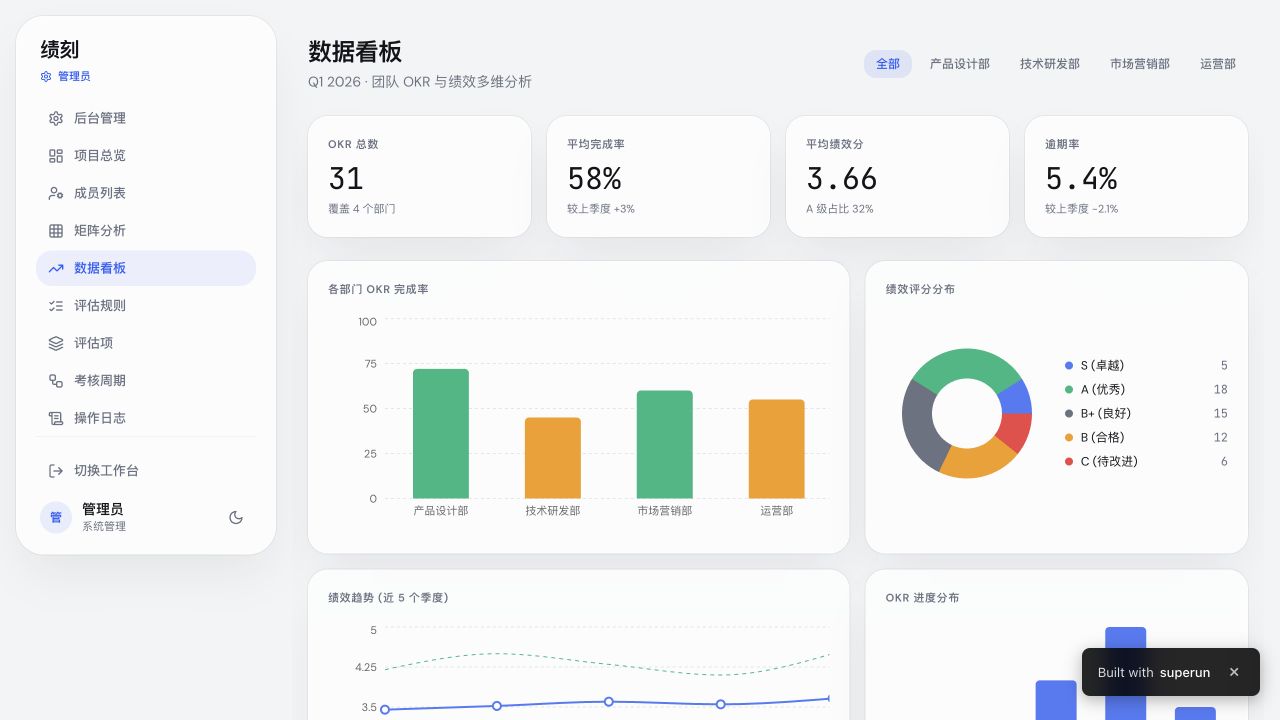The height and width of the screenshot is (720, 1280).
Task: Click the 切换工作台 exit icon
Action: (x=56, y=471)
